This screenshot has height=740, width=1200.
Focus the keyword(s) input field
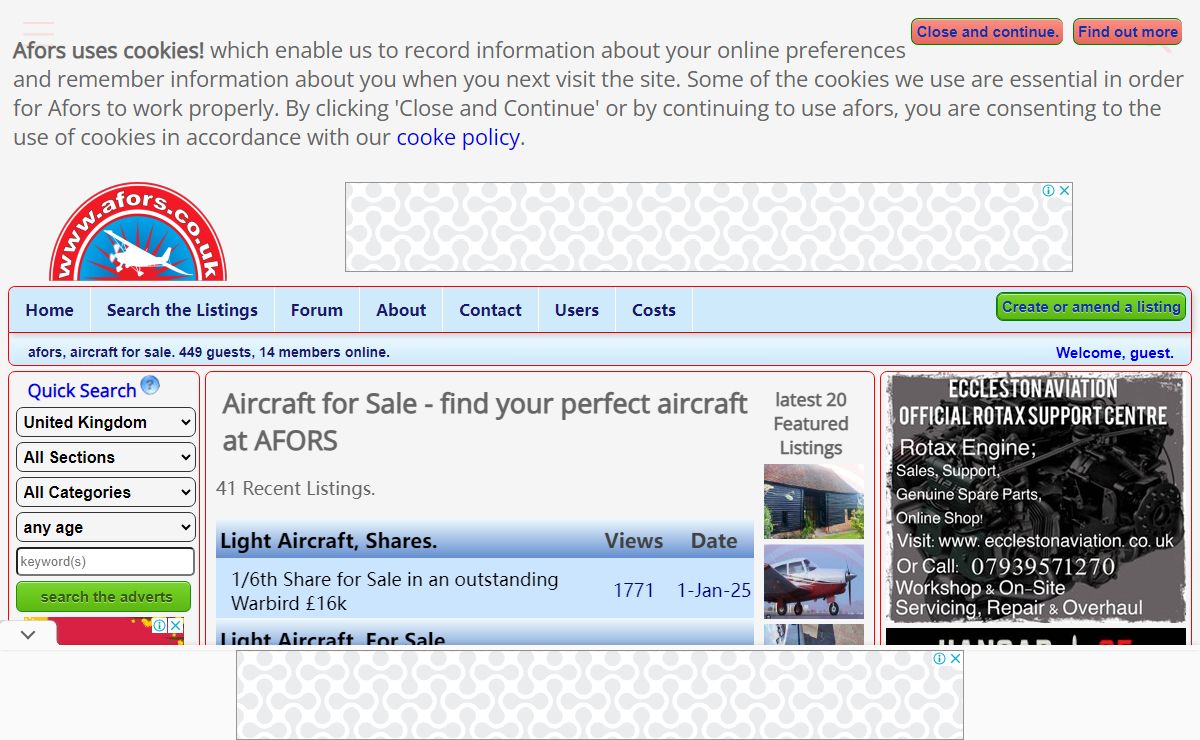[105, 561]
